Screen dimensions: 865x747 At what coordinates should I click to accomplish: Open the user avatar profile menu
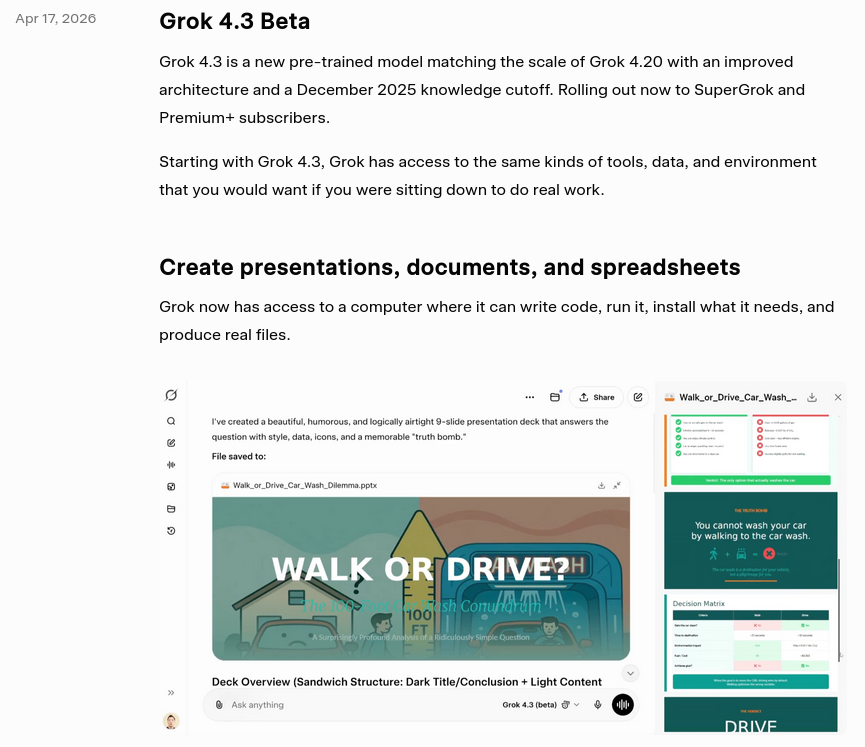point(171,721)
